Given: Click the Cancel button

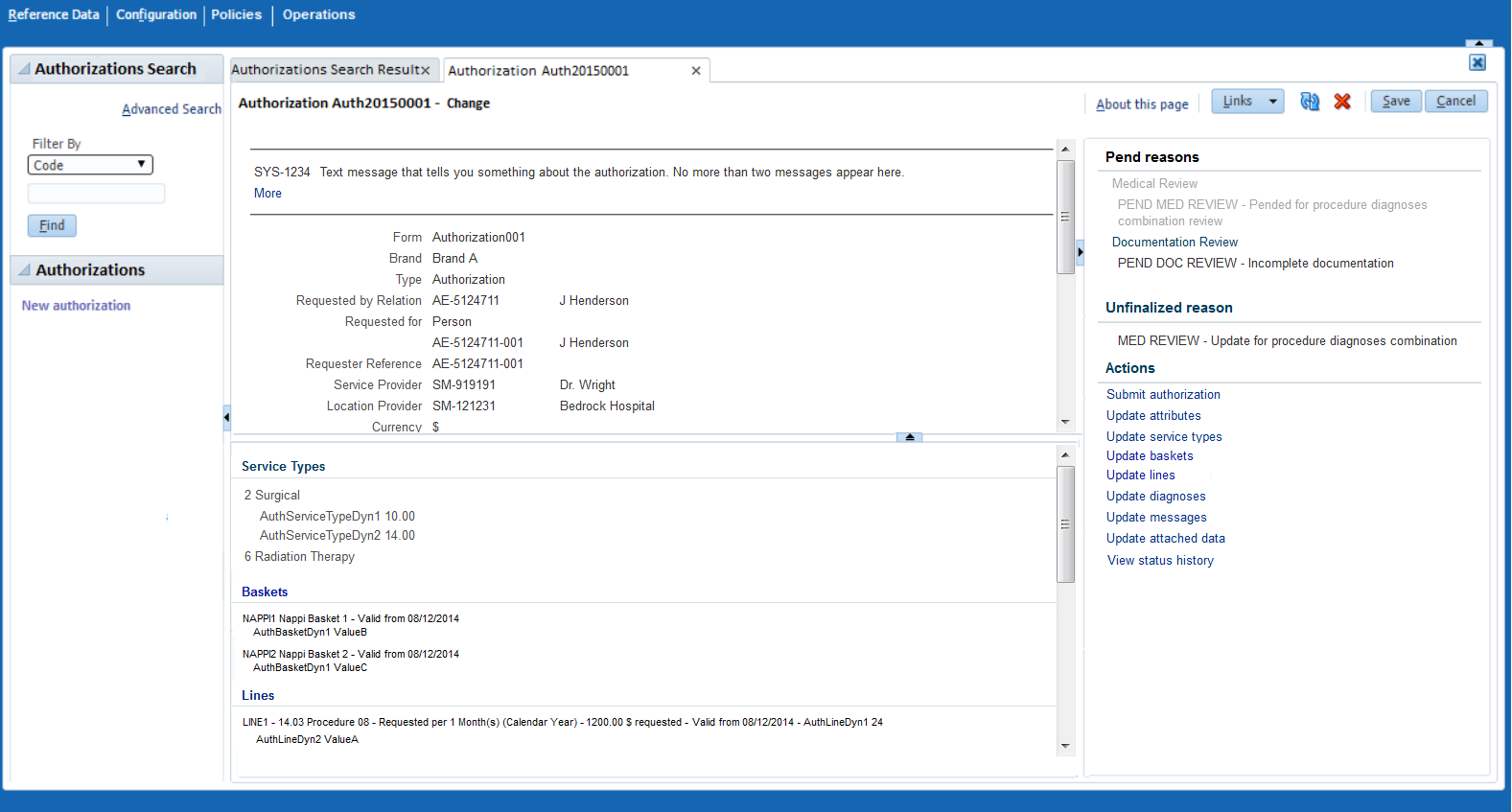Looking at the screenshot, I should pos(1455,101).
